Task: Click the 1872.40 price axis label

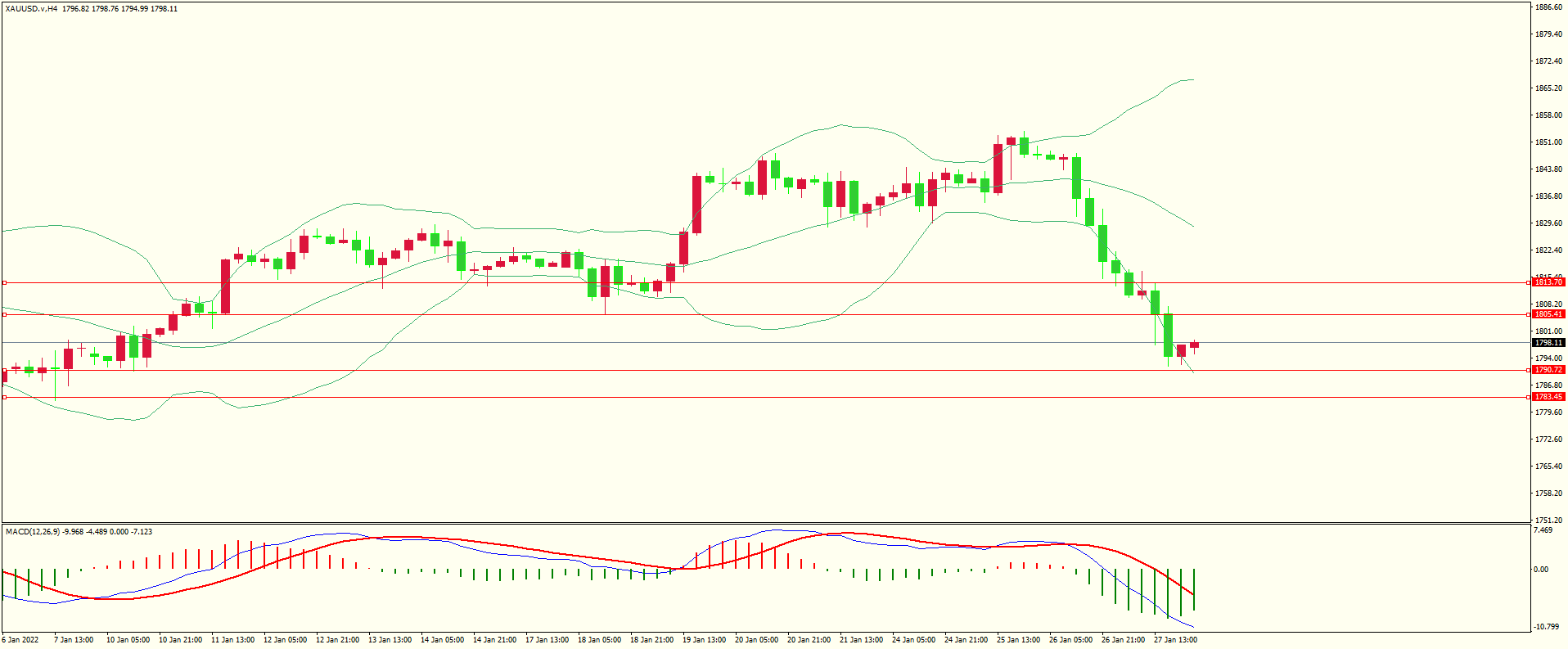Action: (x=1549, y=61)
